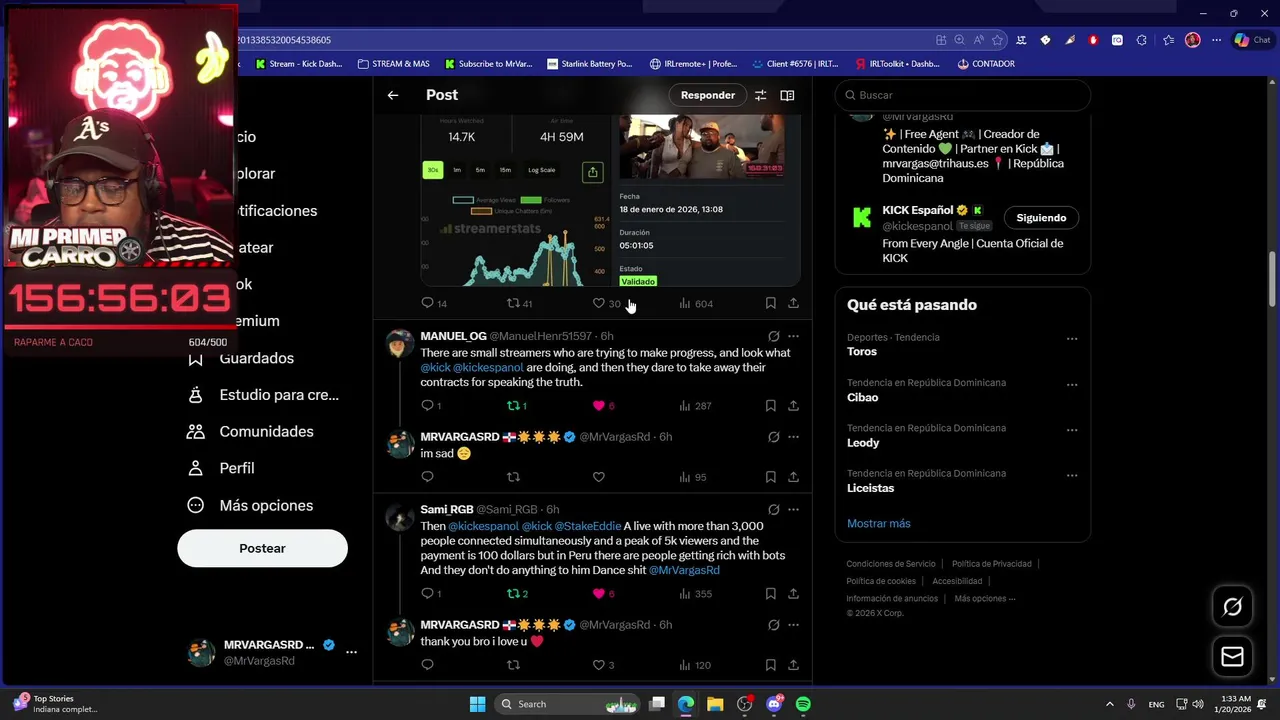The height and width of the screenshot is (720, 1280).
Task: Open Estudio para creadores in sidebar
Action: pos(264,395)
